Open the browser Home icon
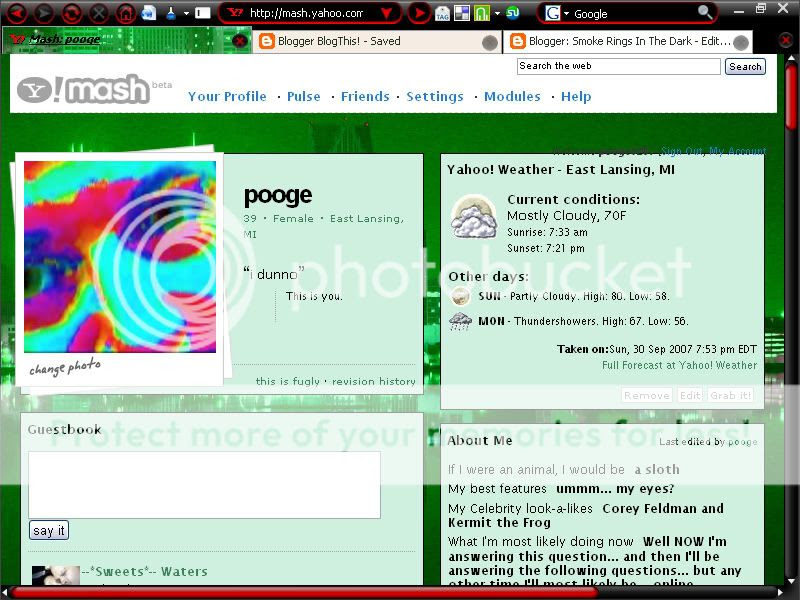Image resolution: width=800 pixels, height=600 pixels. (x=126, y=13)
